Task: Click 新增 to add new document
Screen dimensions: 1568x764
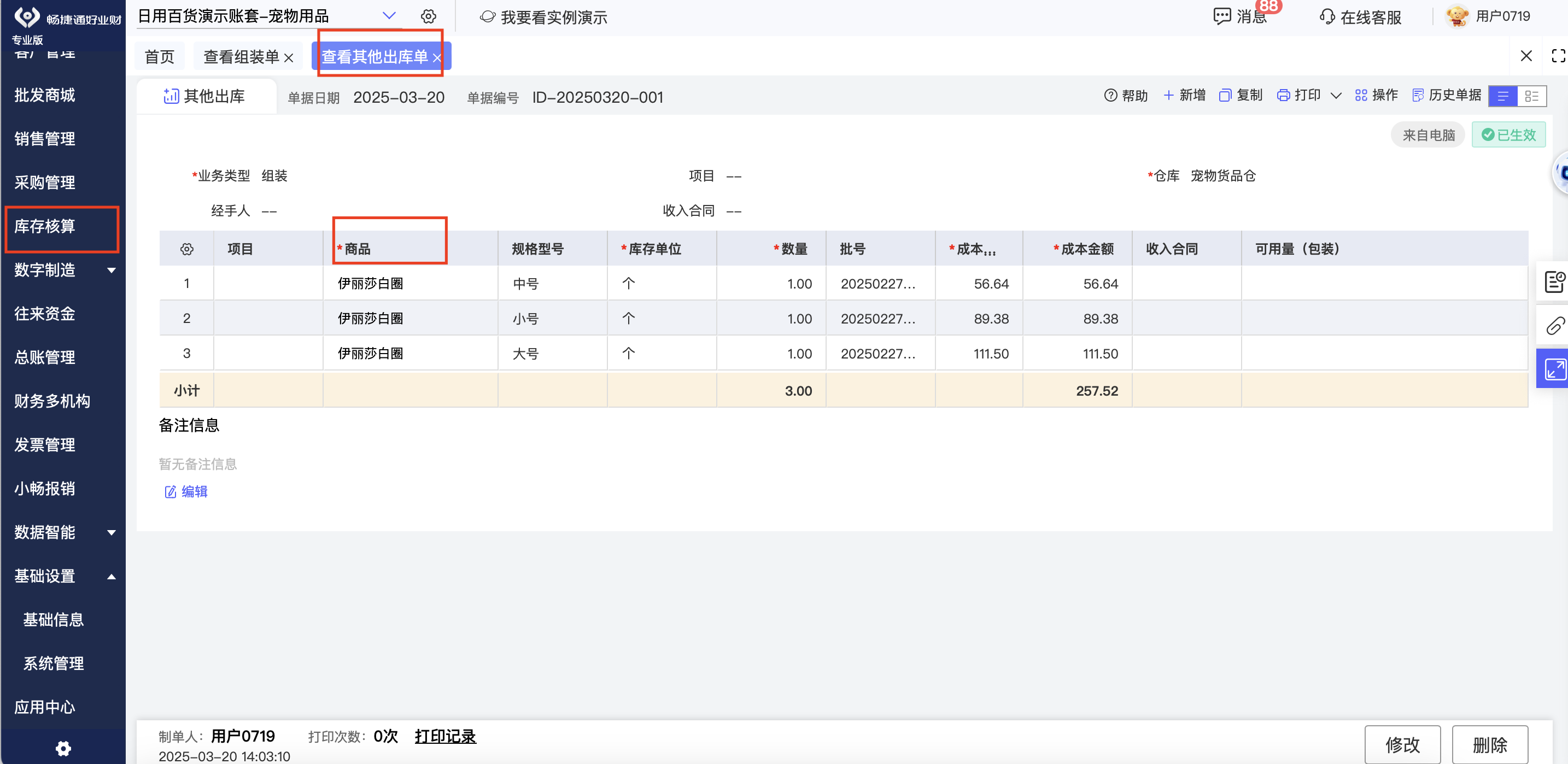Action: (1184, 96)
